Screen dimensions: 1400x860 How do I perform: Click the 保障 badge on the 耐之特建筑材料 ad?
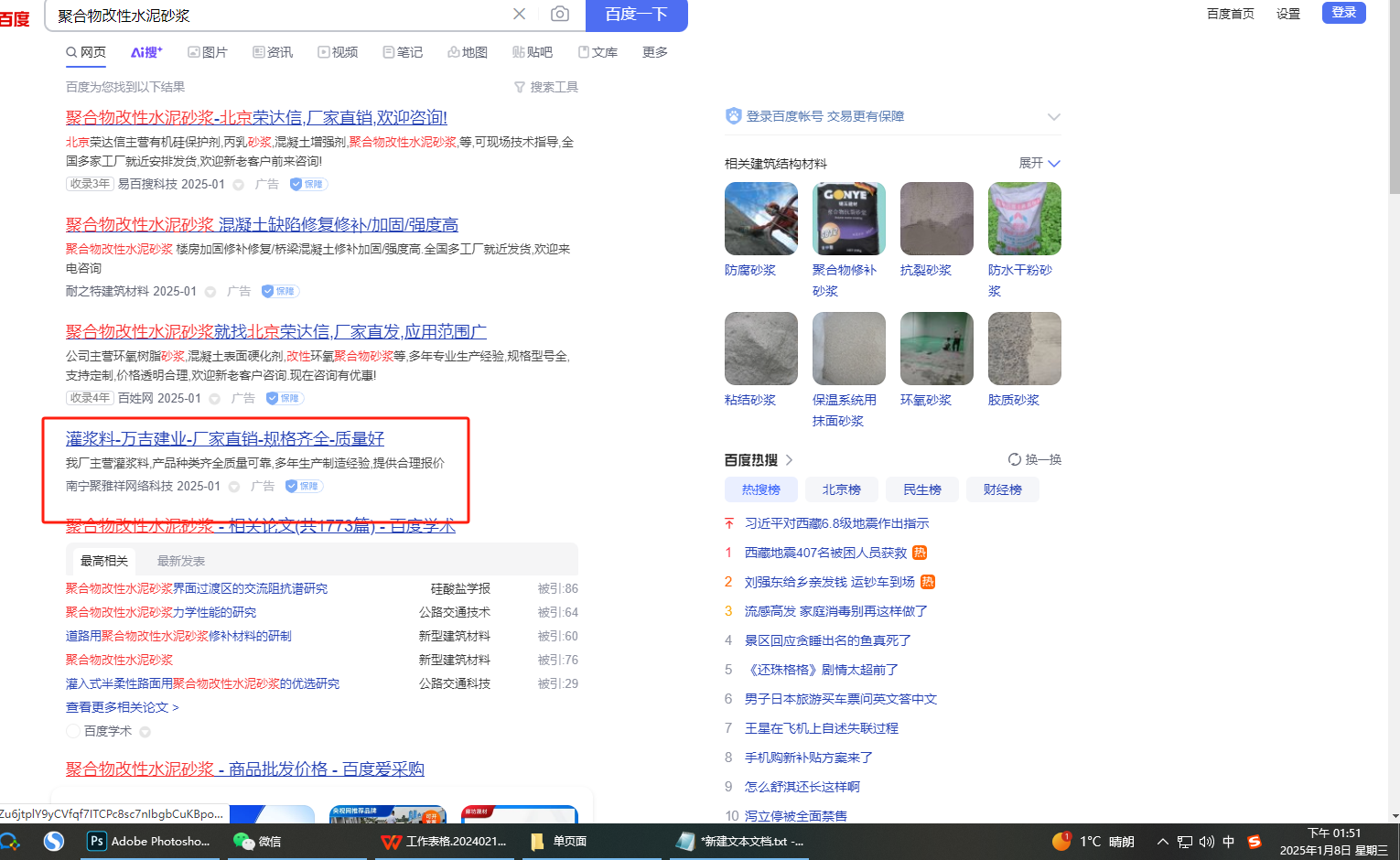[x=280, y=291]
